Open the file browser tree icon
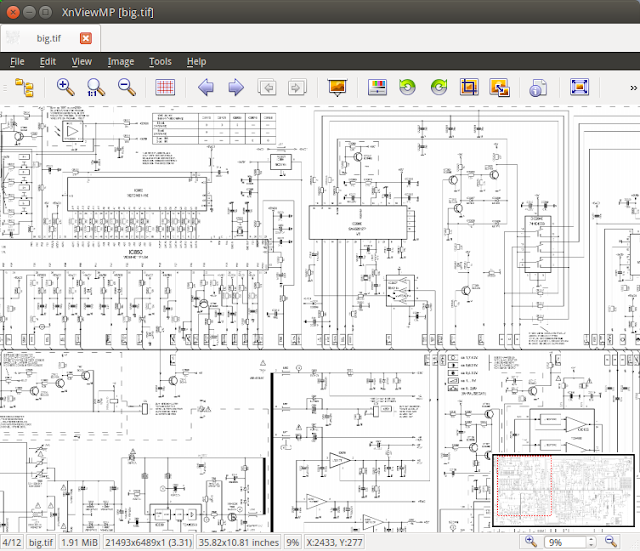 point(24,87)
